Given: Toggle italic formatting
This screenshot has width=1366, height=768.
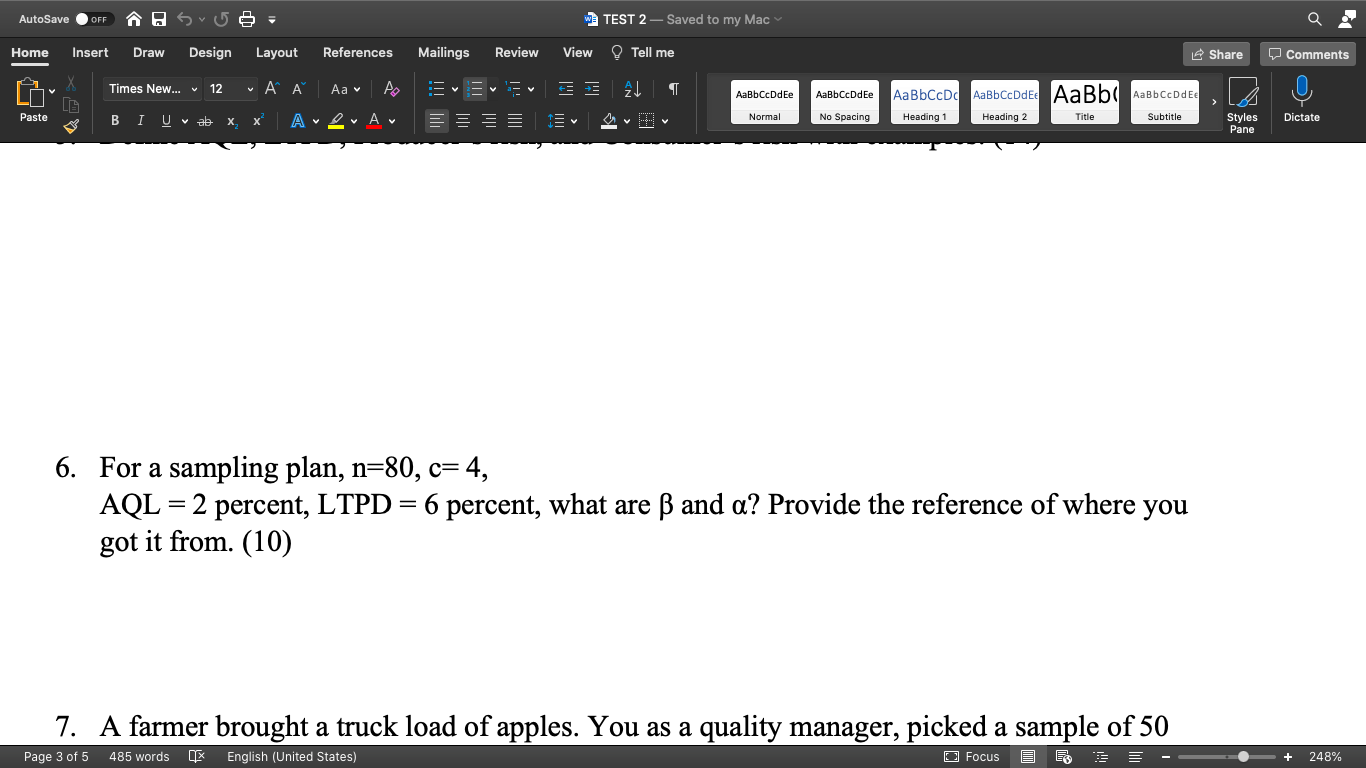Looking at the screenshot, I should pyautogui.click(x=140, y=121).
